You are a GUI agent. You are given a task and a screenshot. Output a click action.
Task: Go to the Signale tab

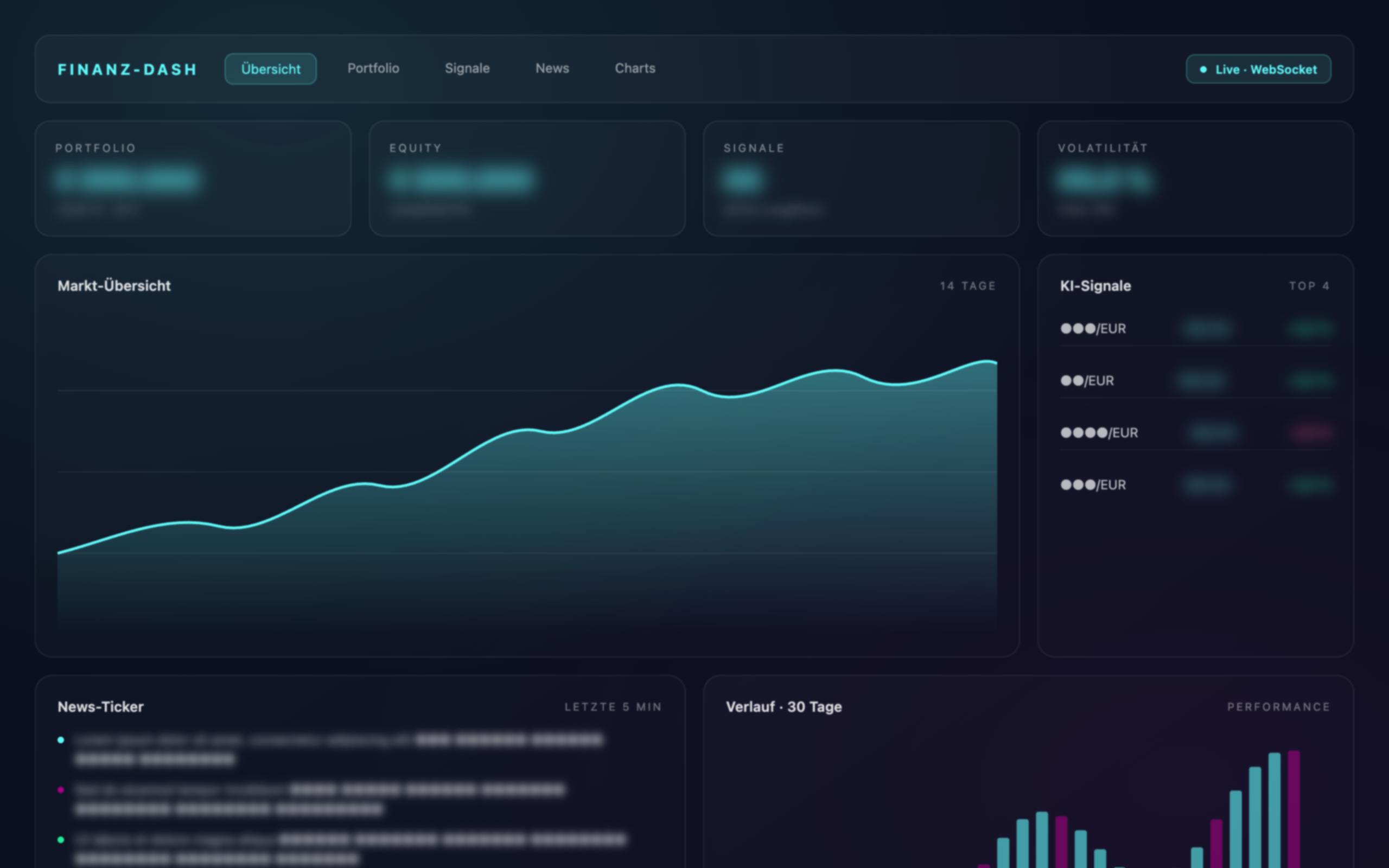click(x=467, y=68)
